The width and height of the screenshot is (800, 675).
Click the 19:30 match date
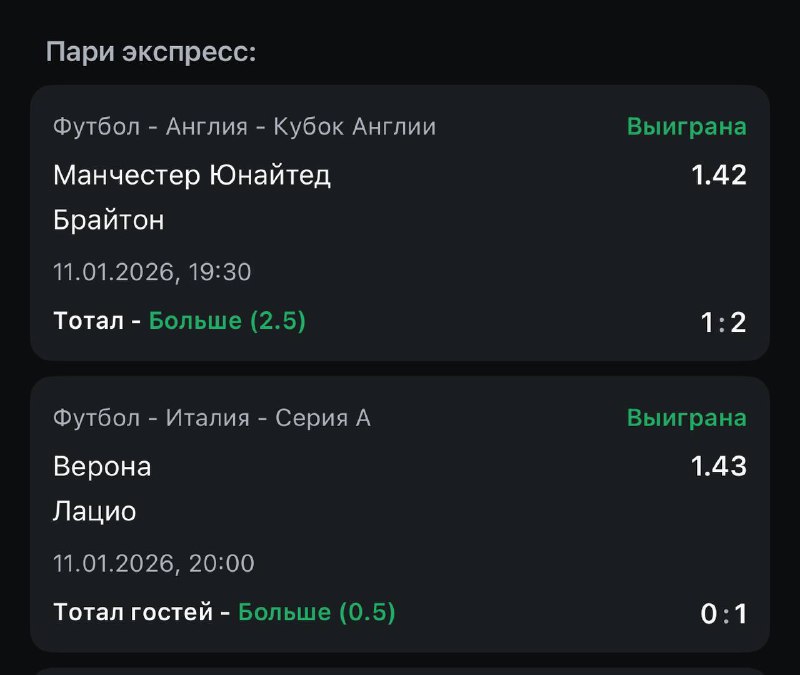coord(152,271)
